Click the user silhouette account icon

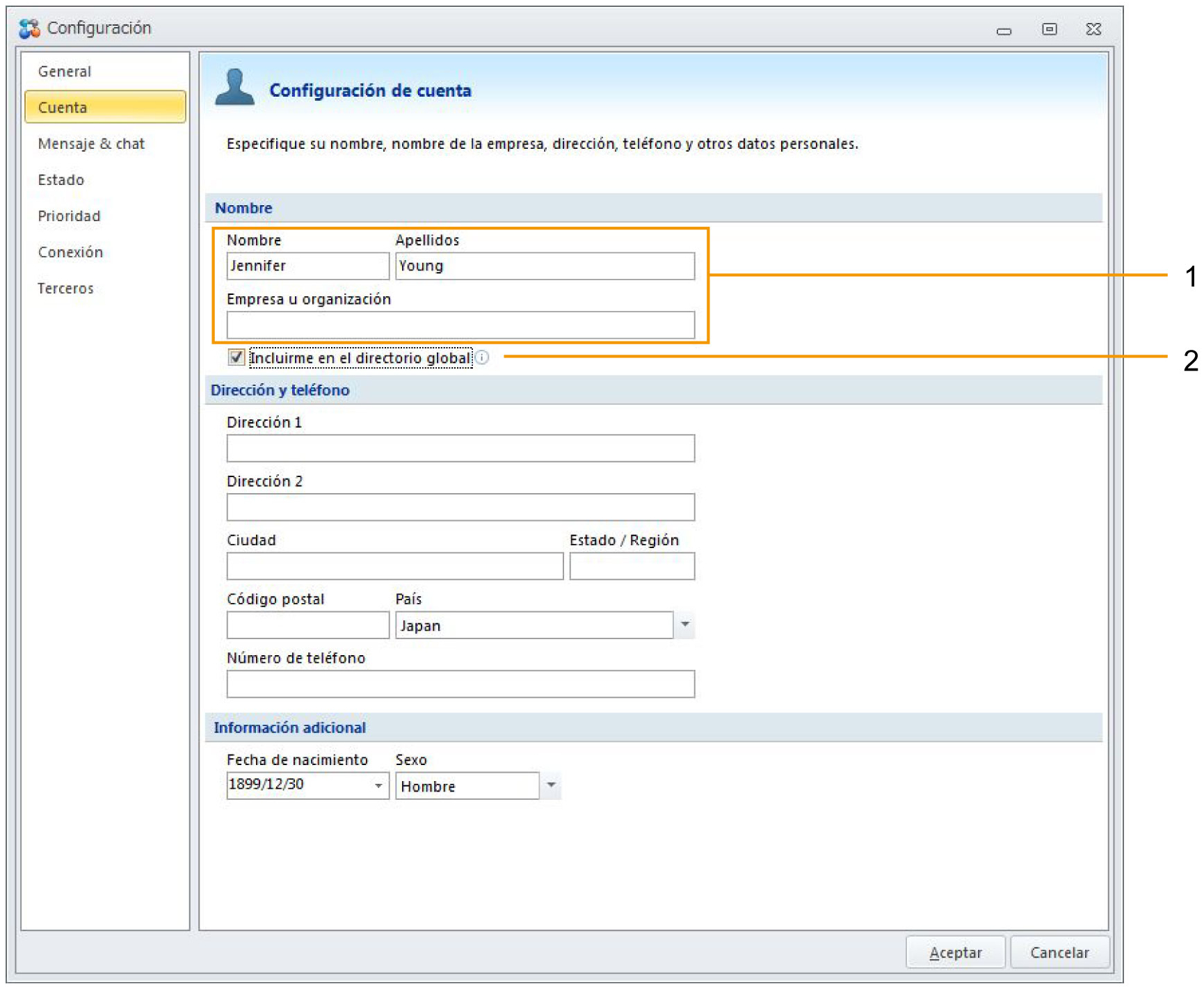pos(235,87)
